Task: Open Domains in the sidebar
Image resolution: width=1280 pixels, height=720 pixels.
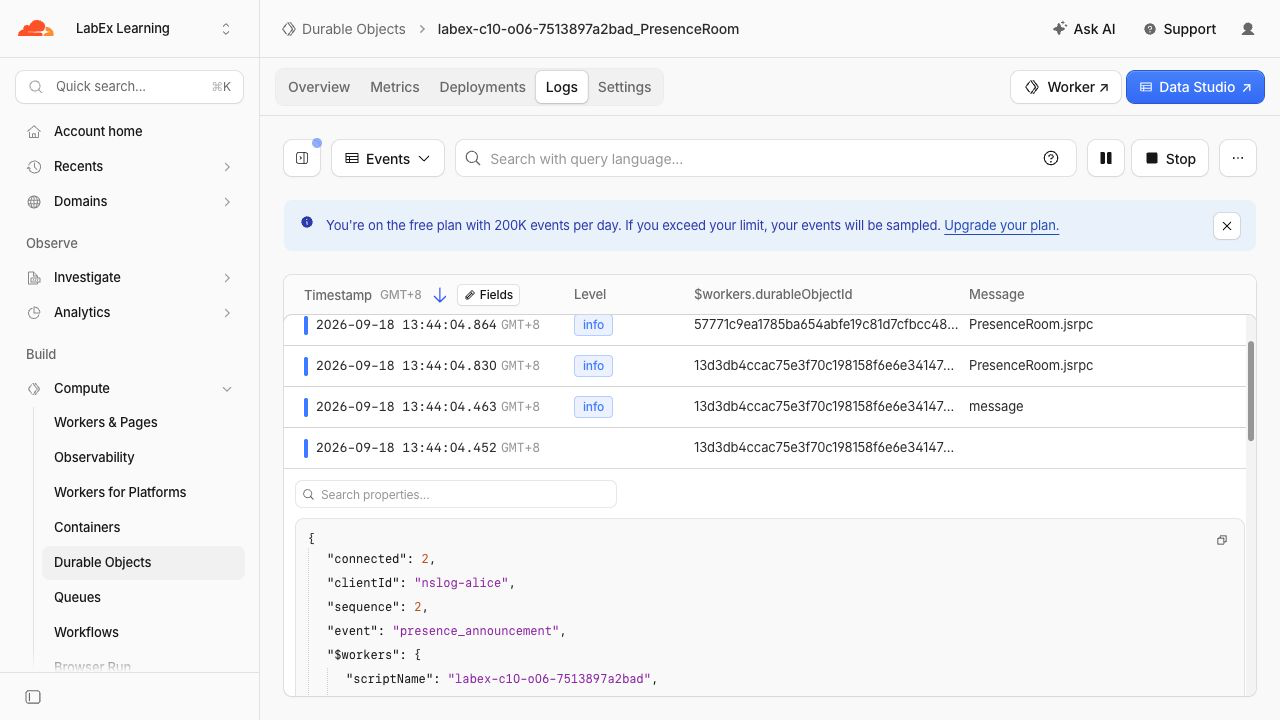Action: point(80,201)
